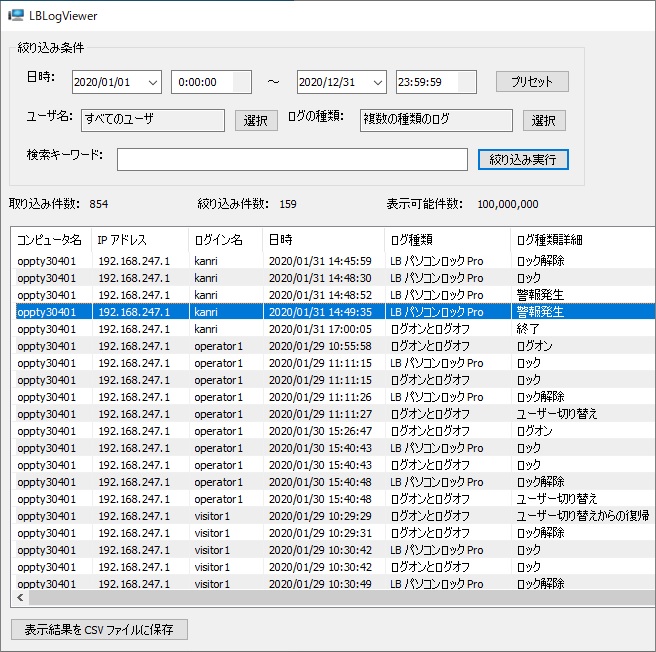656x652 pixels.
Task: Click the 表示可能件数 value 100,000,000
Action: [x=508, y=204]
